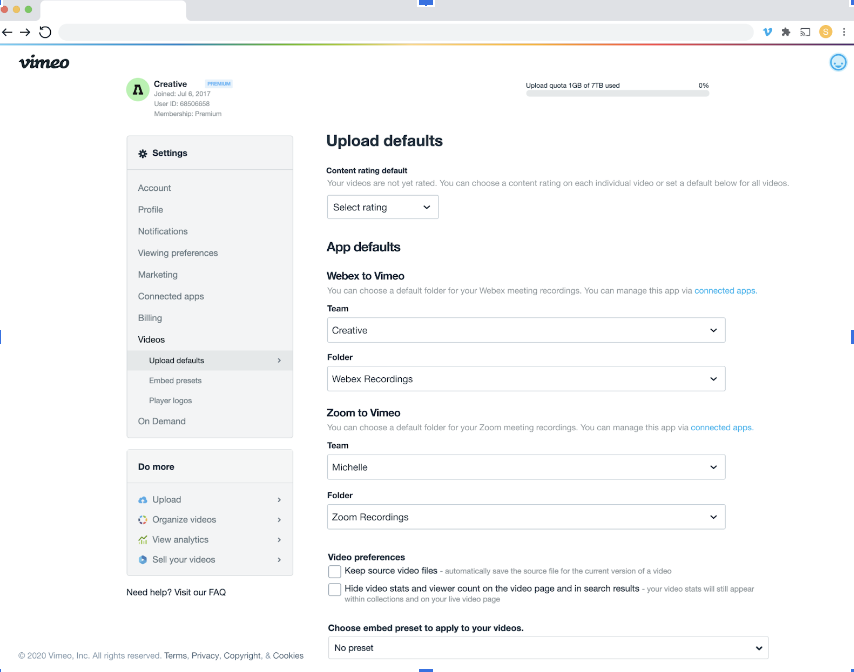The width and height of the screenshot is (854, 672).
Task: Go to Billing settings
Action: click(x=150, y=318)
